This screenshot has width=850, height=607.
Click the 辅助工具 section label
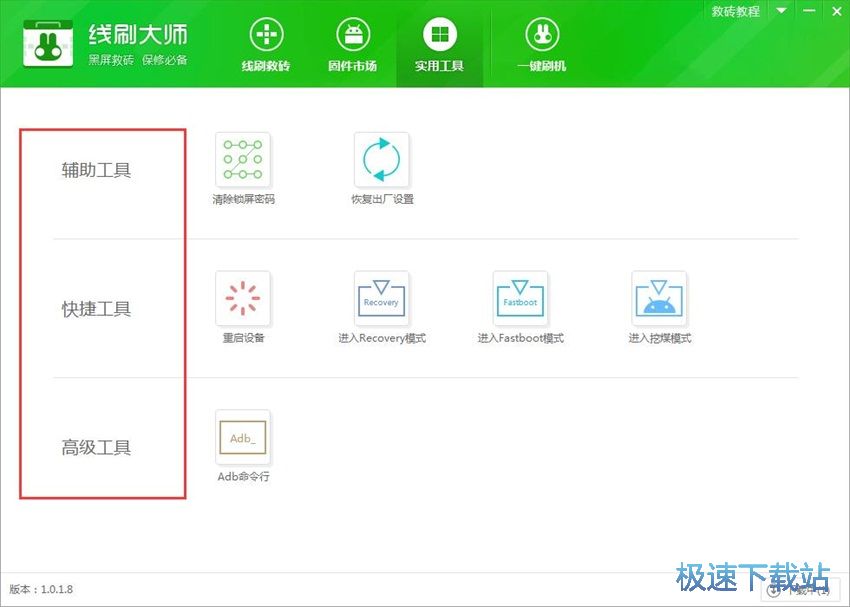(96, 170)
